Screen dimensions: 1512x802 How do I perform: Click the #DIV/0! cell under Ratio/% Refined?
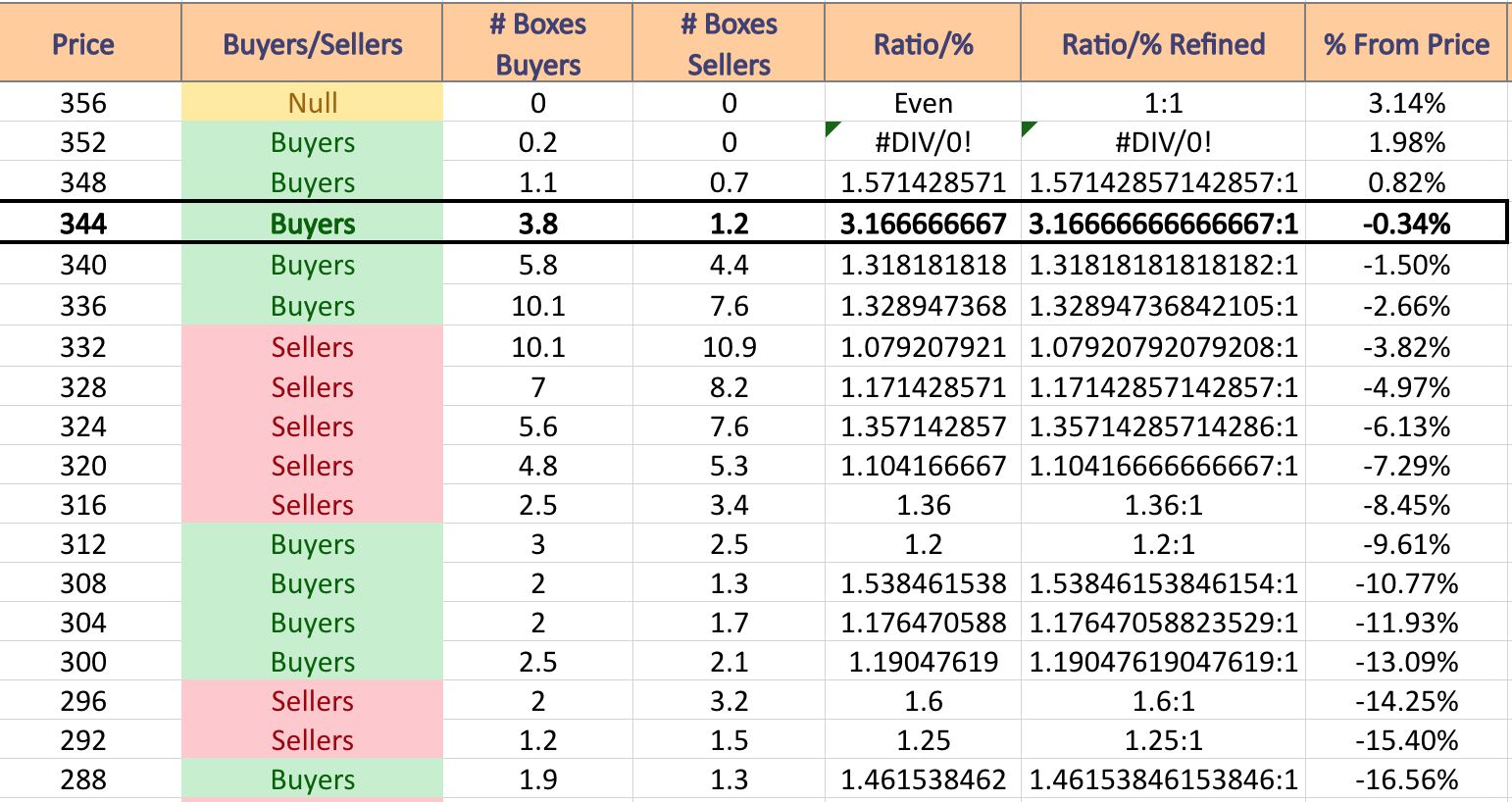[x=1163, y=142]
